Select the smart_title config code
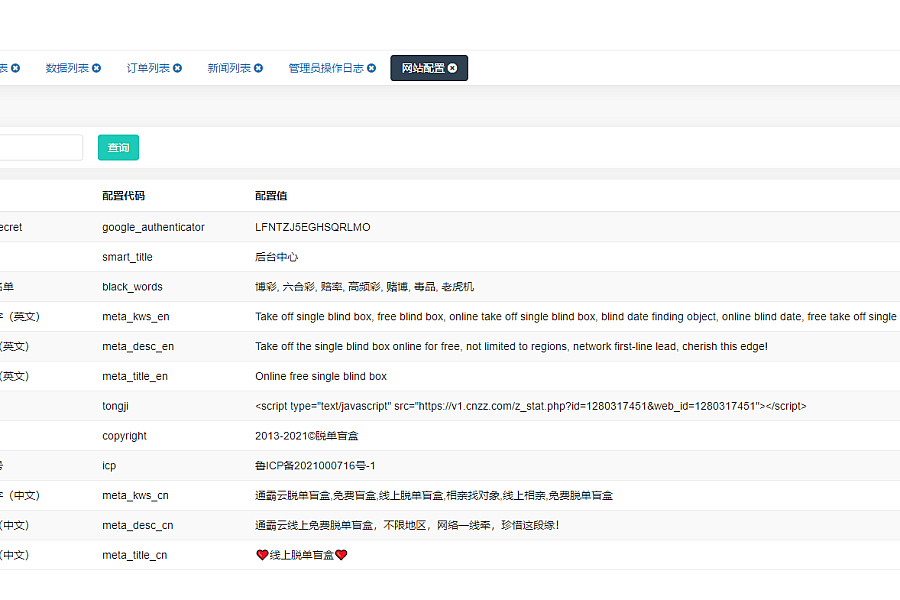900x600 pixels. pos(127,257)
